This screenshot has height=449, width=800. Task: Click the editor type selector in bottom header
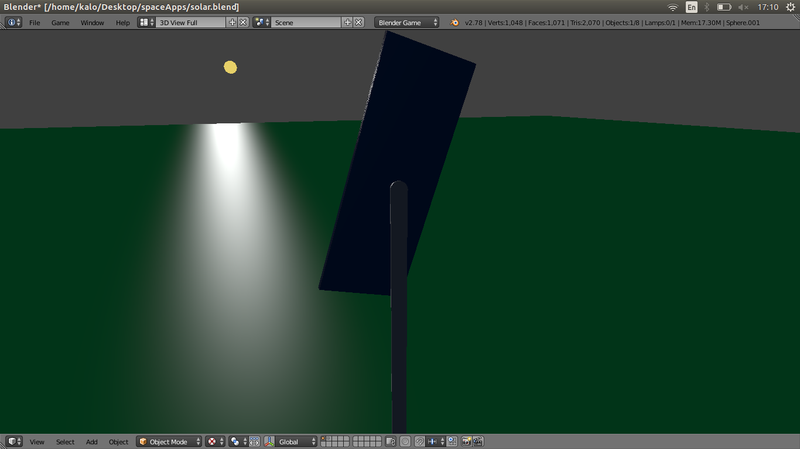click(x=14, y=441)
